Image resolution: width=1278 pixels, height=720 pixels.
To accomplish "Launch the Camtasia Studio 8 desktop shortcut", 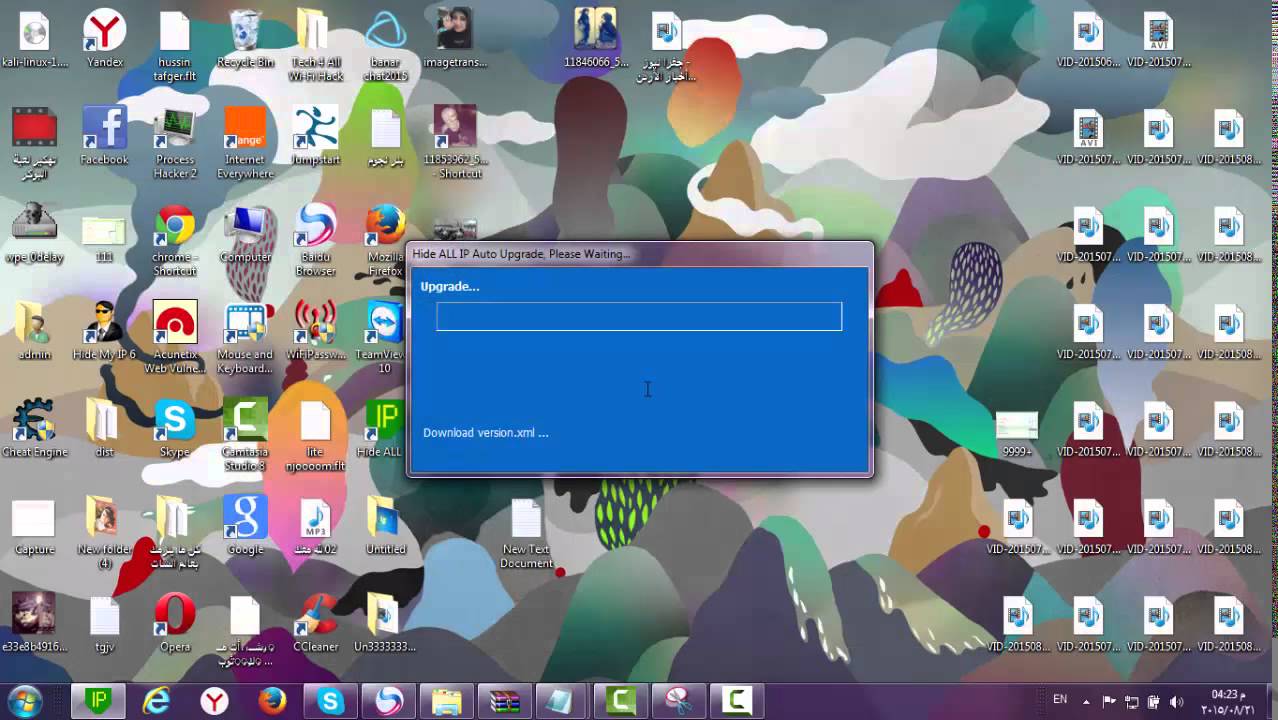I will pos(245,435).
